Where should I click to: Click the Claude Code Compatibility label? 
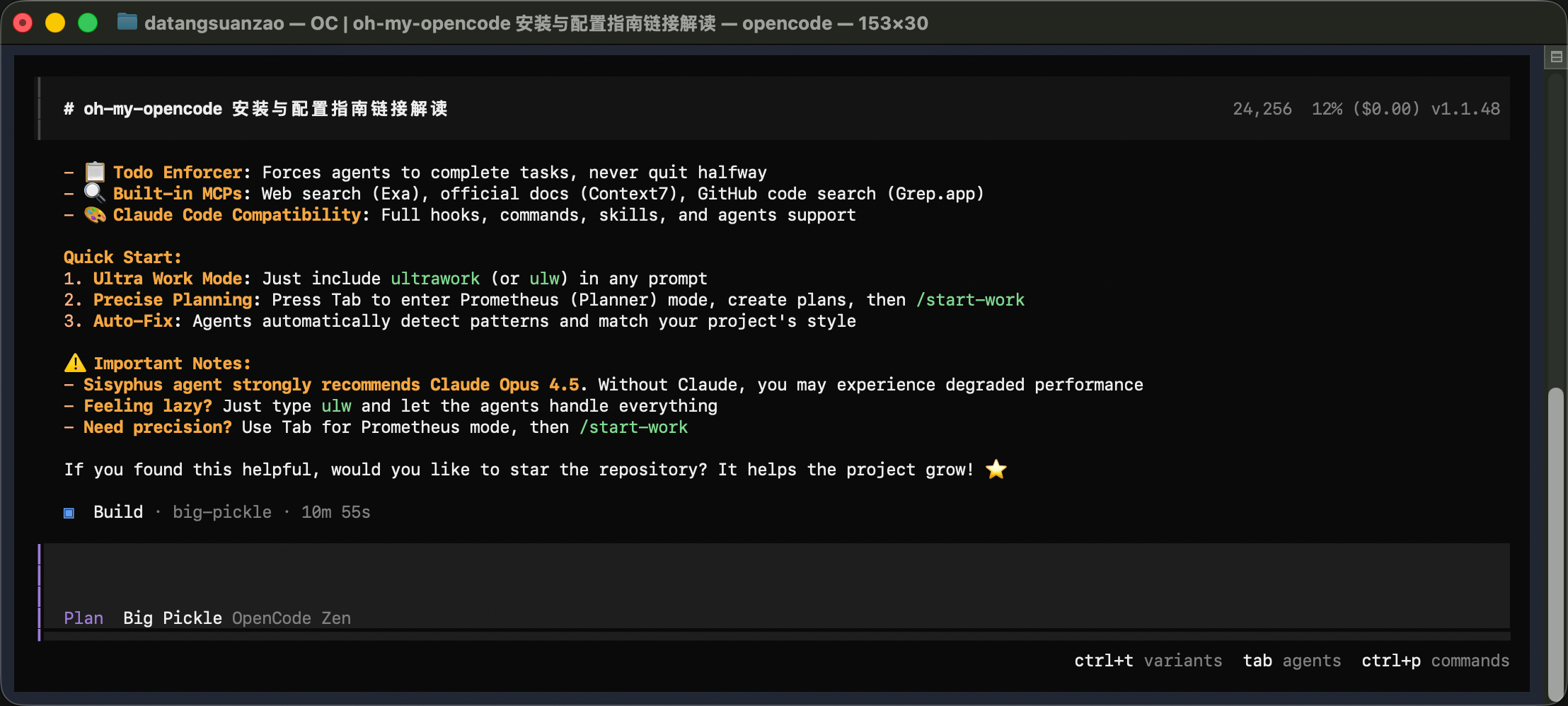[237, 215]
